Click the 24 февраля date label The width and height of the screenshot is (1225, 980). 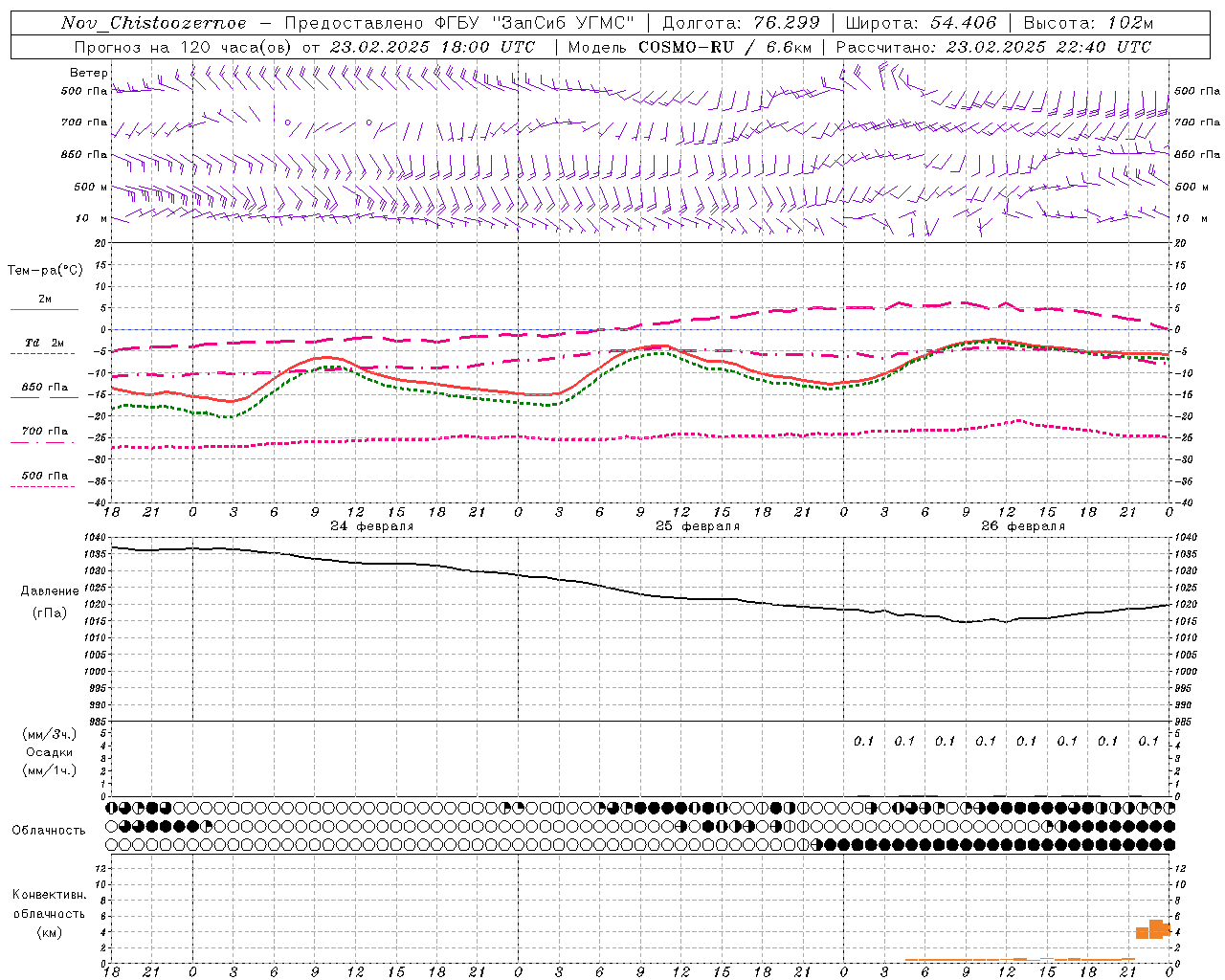pos(371,526)
